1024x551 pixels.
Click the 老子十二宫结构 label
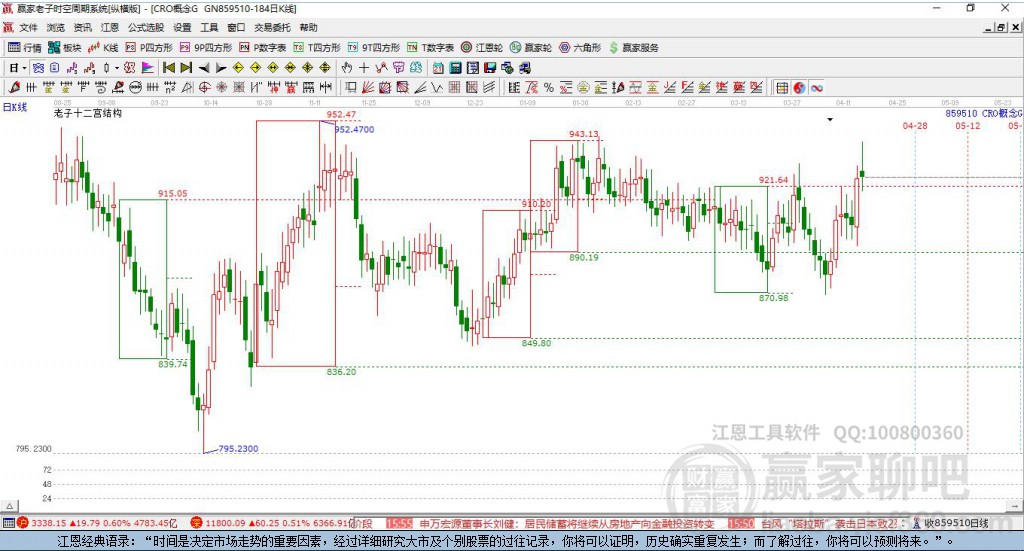click(88, 113)
